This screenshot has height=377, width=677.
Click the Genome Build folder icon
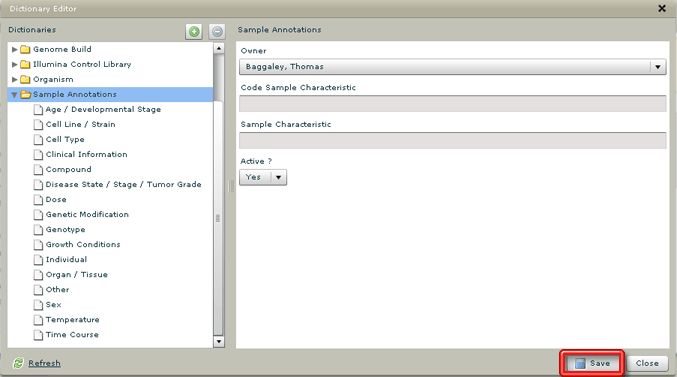click(x=25, y=49)
